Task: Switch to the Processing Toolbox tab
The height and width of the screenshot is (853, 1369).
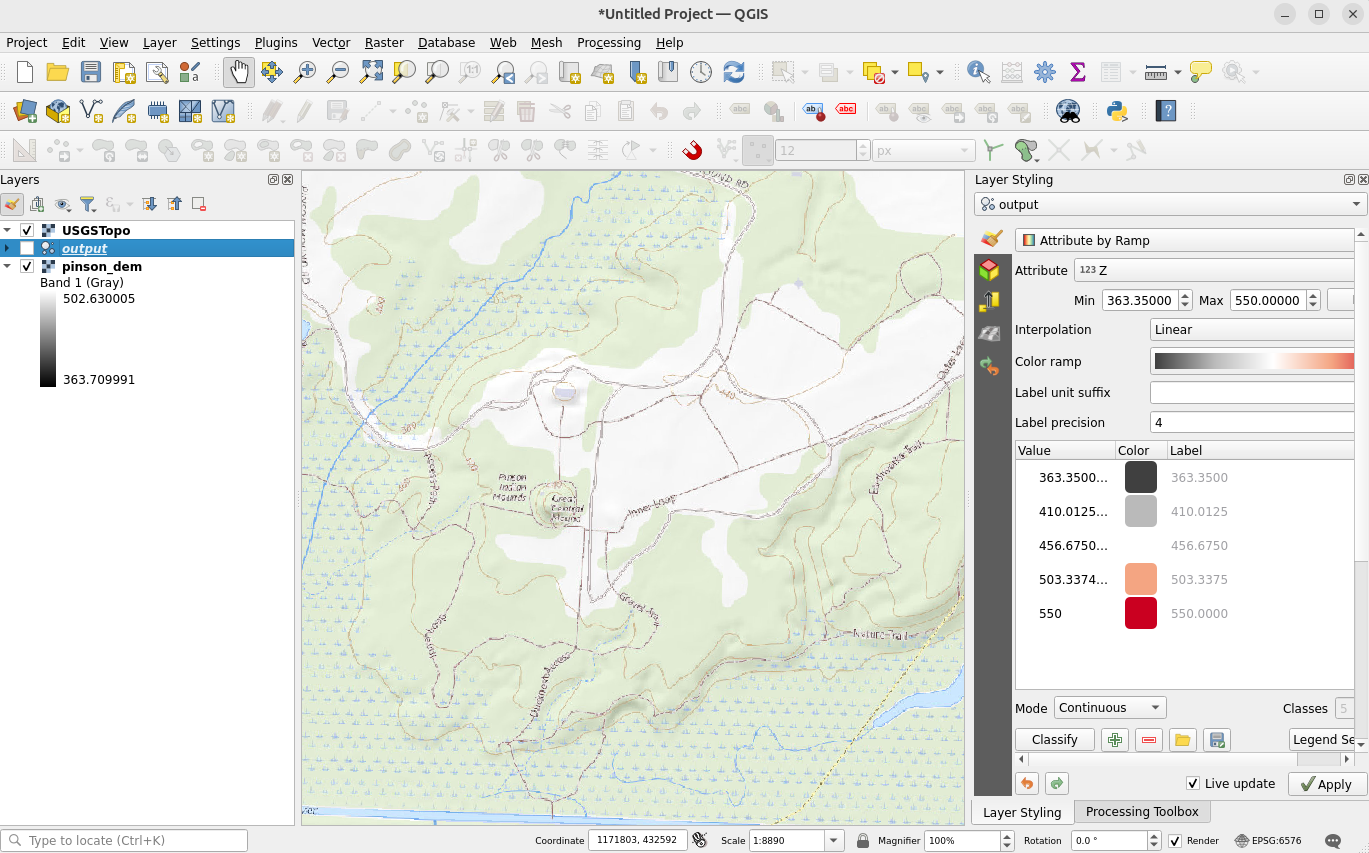Action: 1142,812
